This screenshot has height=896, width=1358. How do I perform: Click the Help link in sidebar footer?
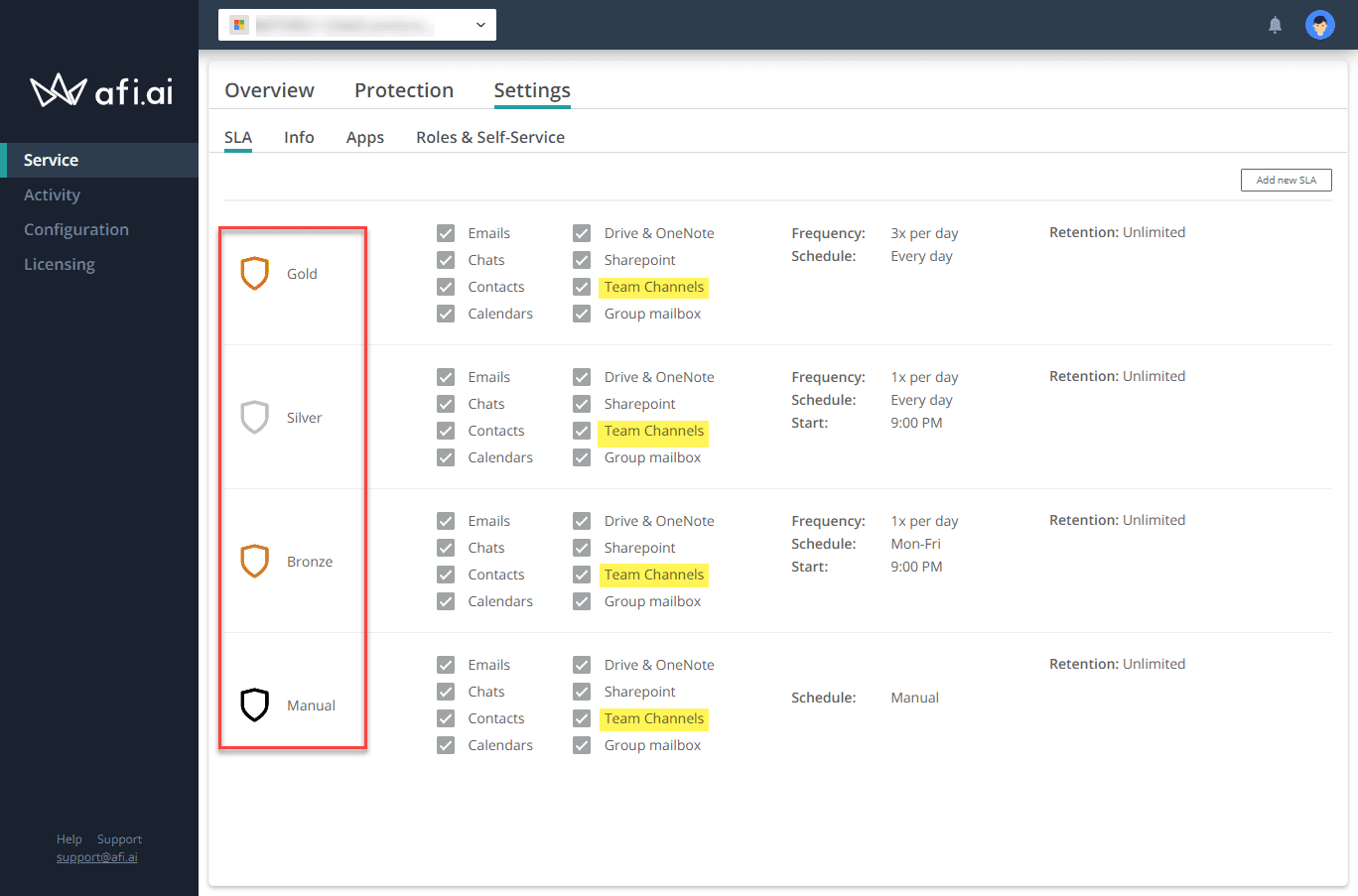click(68, 839)
